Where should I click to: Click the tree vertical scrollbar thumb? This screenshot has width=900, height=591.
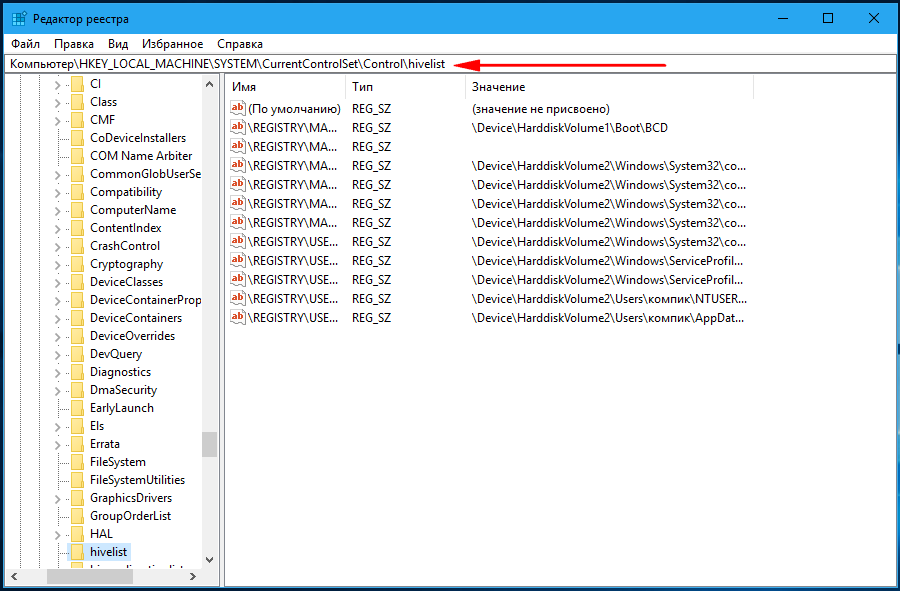pos(210,445)
